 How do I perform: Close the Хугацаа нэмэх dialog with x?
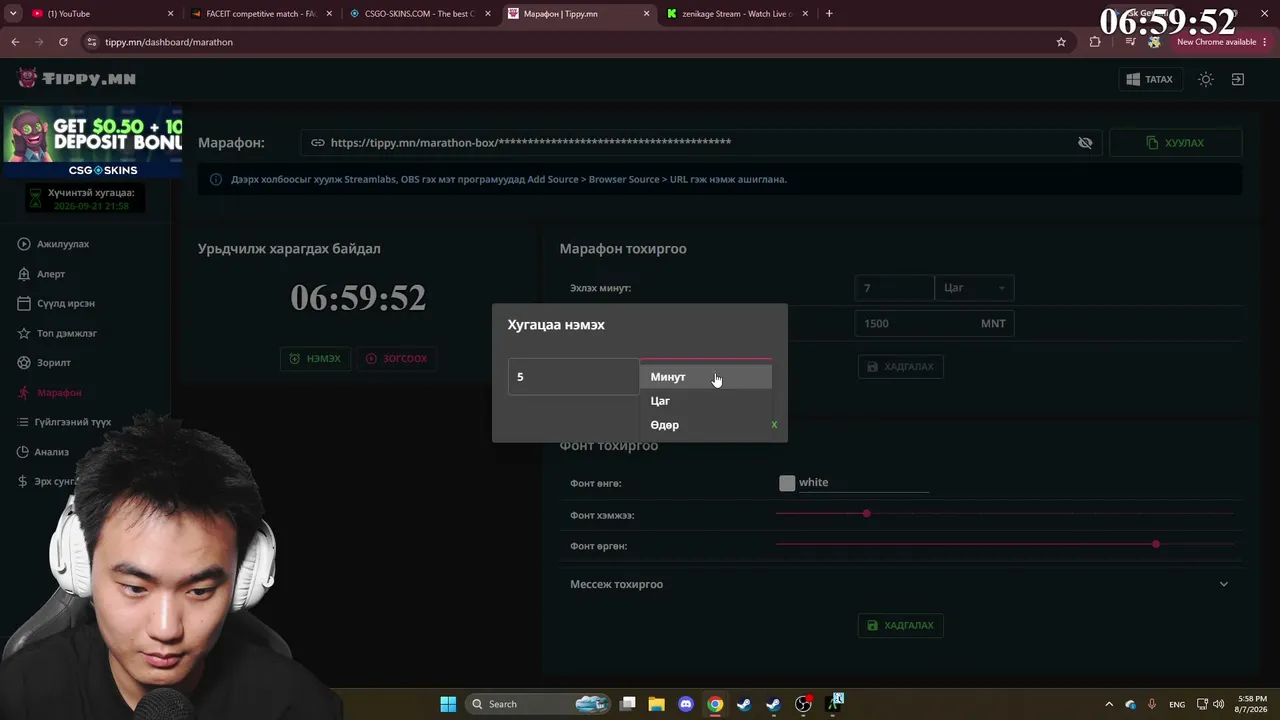point(774,425)
